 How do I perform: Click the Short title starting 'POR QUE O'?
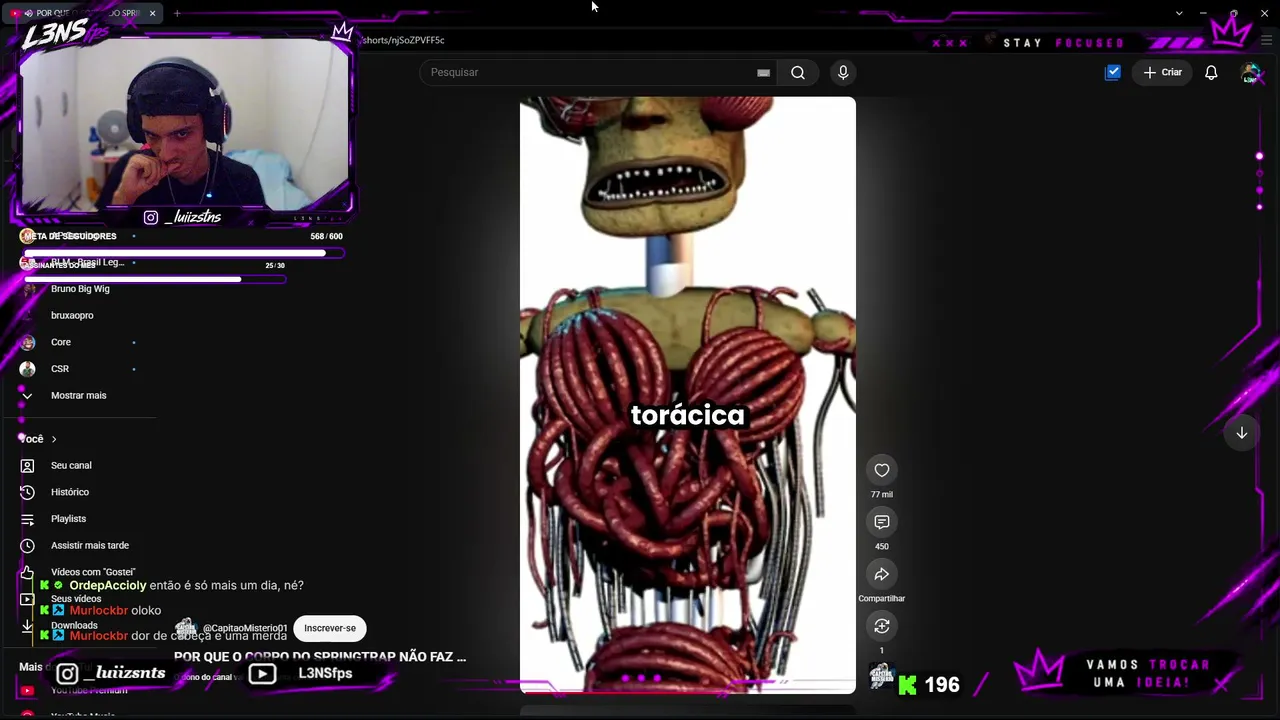point(320,657)
